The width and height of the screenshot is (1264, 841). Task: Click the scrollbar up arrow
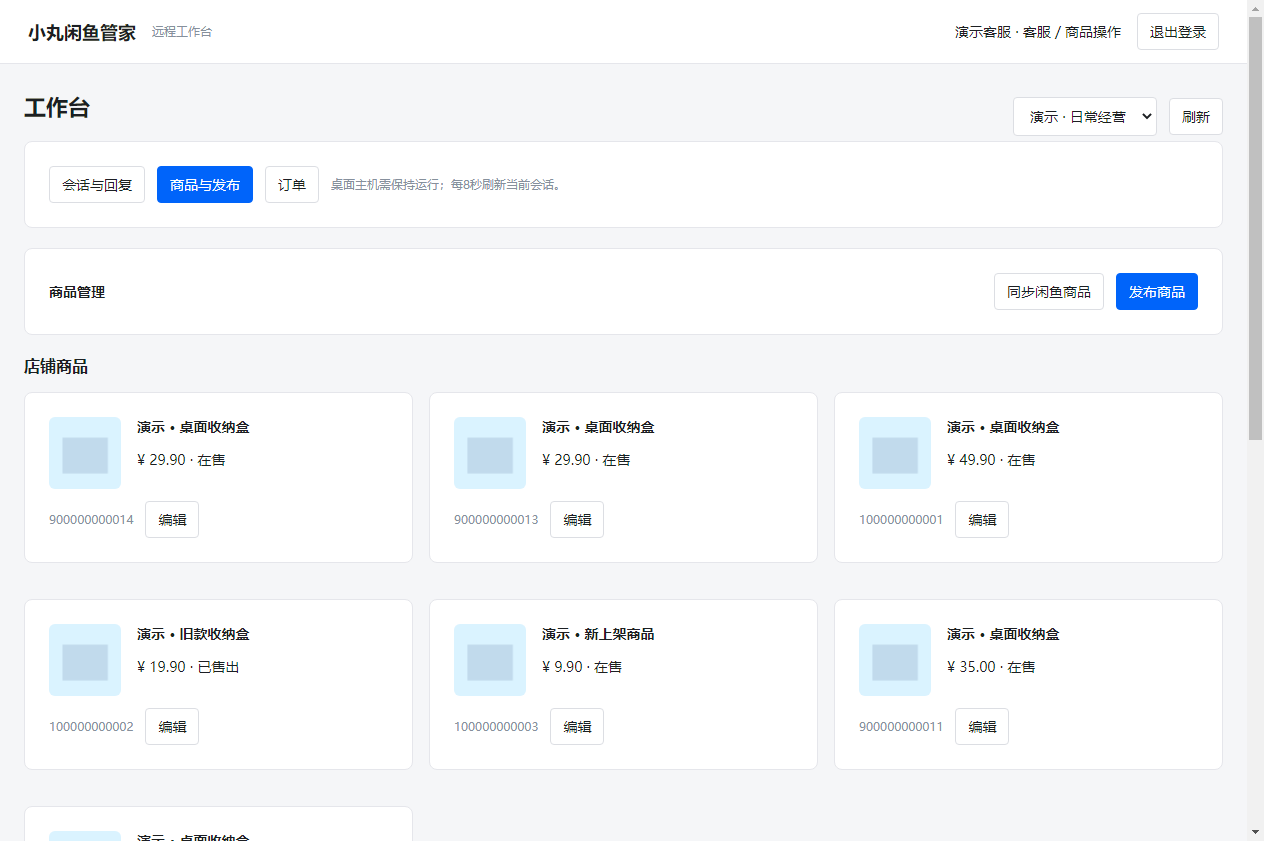coord(1255,8)
